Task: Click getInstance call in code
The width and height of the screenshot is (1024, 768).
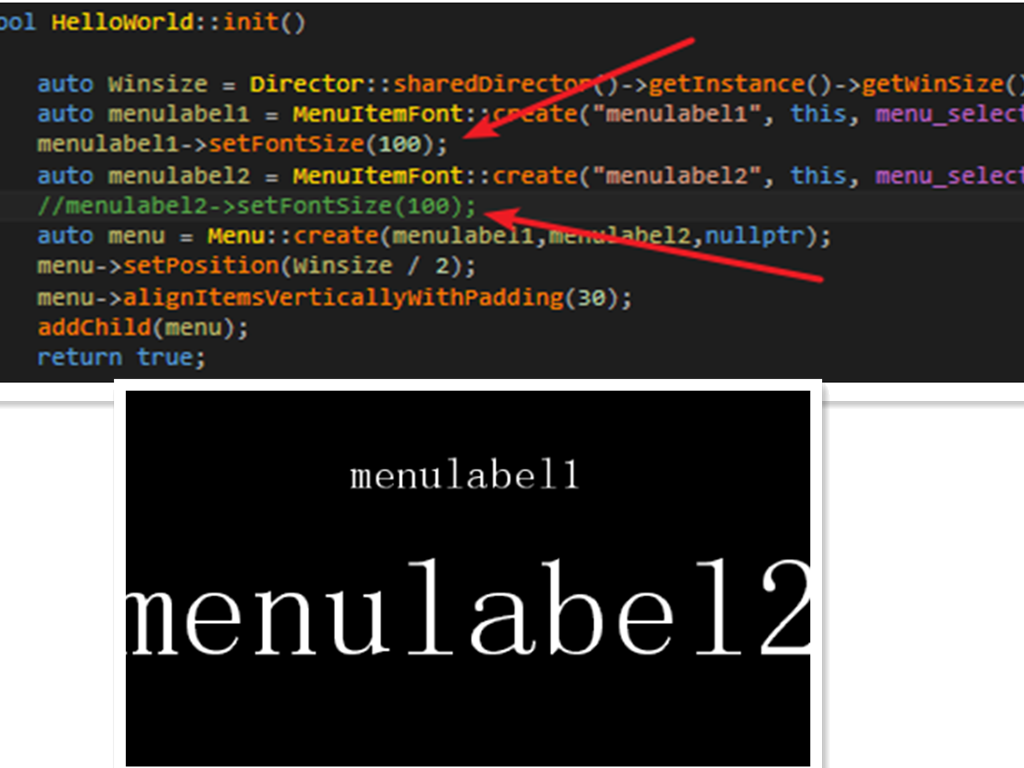Action: click(727, 84)
